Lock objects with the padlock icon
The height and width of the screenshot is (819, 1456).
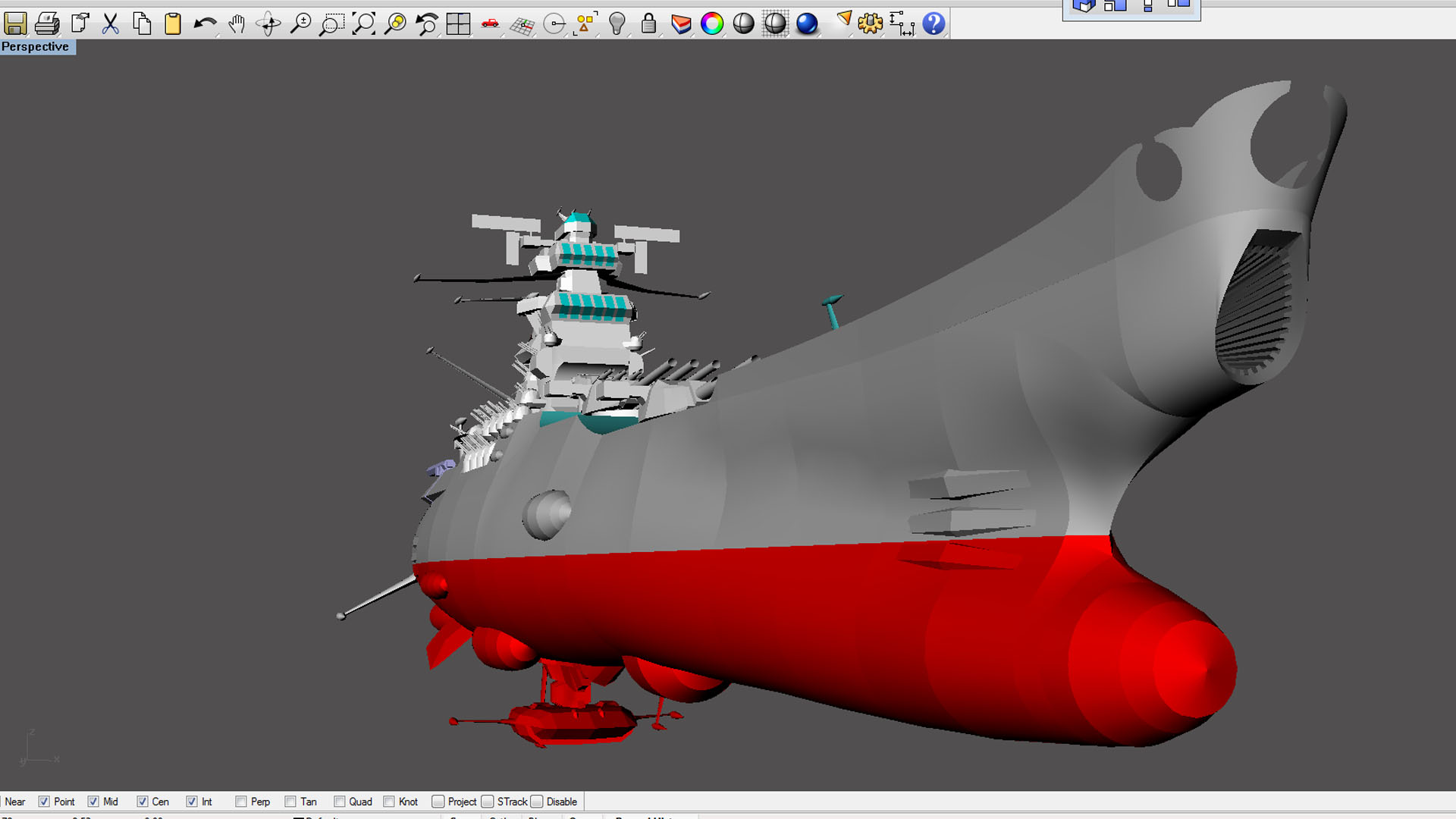(x=648, y=24)
